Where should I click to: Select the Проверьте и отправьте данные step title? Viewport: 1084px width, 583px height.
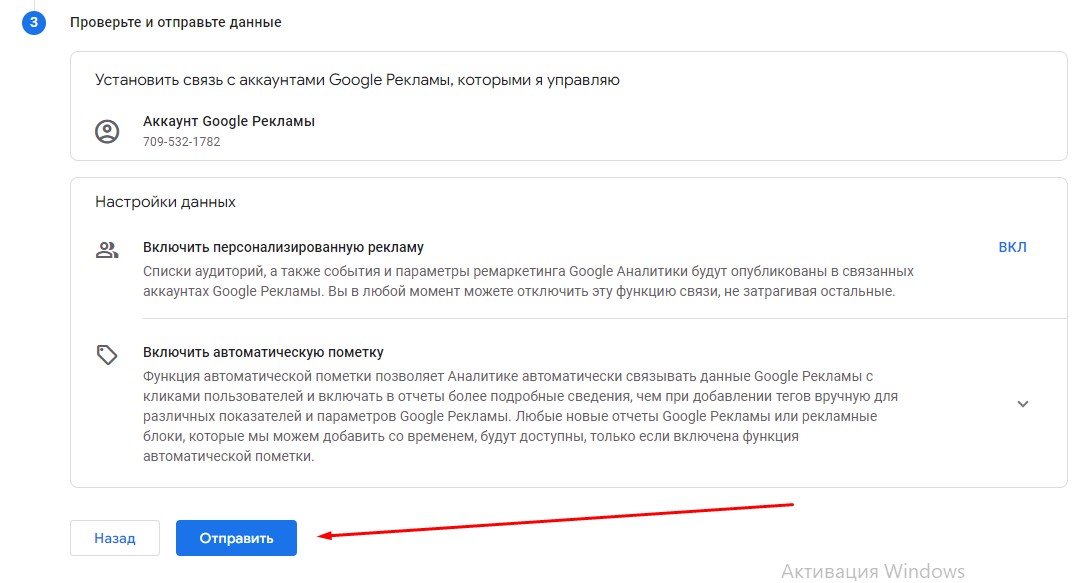(x=176, y=22)
